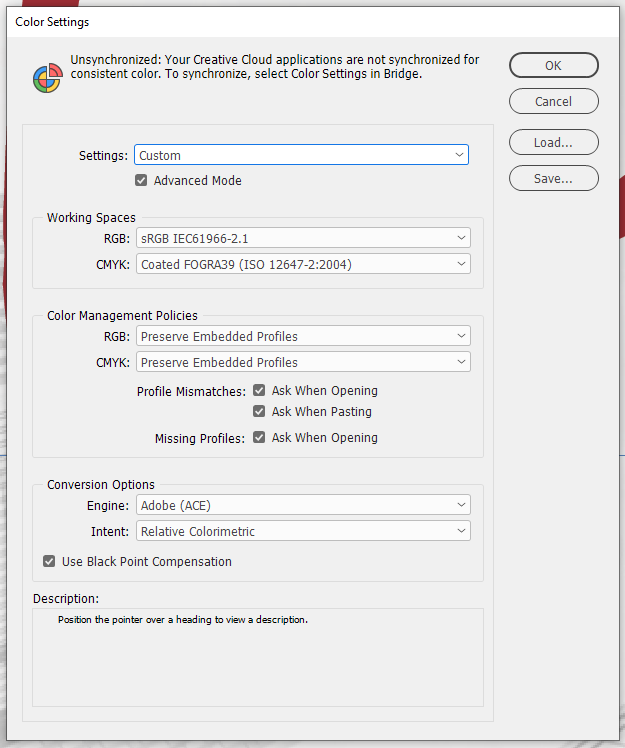
Task: Open Working Spaces RGB dropdown sRGB IEC61966-2.1
Action: (x=303, y=238)
